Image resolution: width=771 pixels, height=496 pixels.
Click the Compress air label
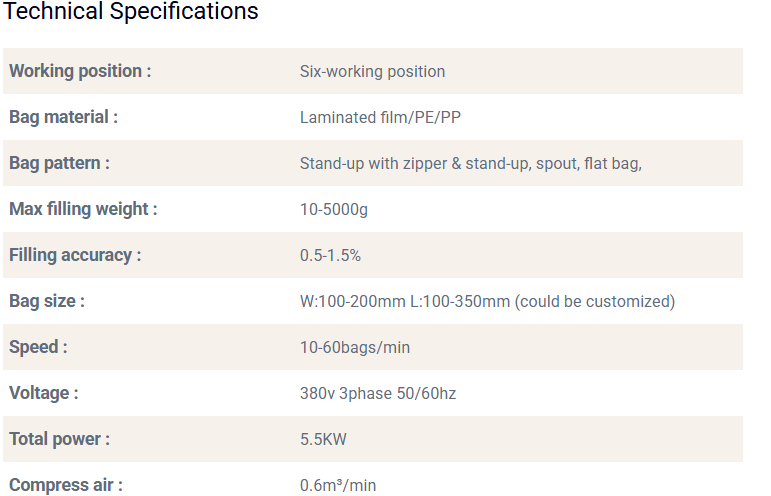point(66,485)
